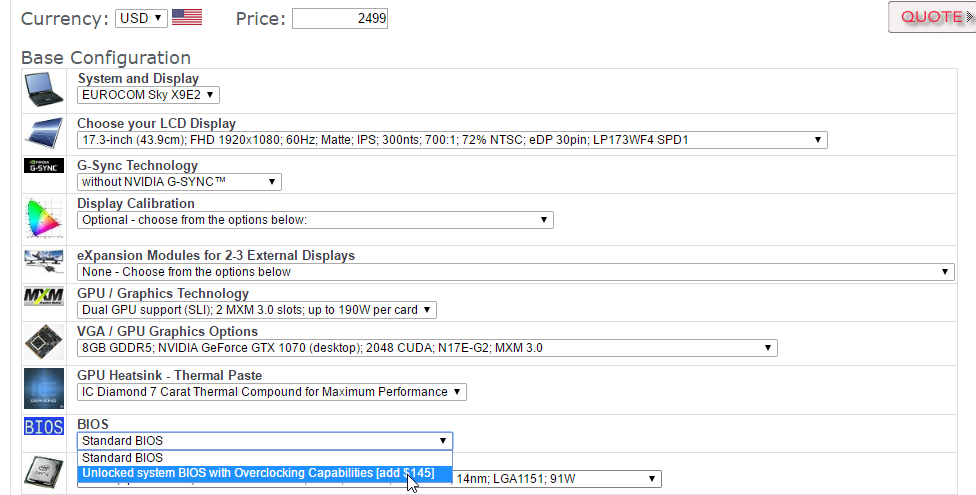Click the GPU graphics card image
Screen dimensions: 976x495
pyautogui.click(x=44, y=341)
